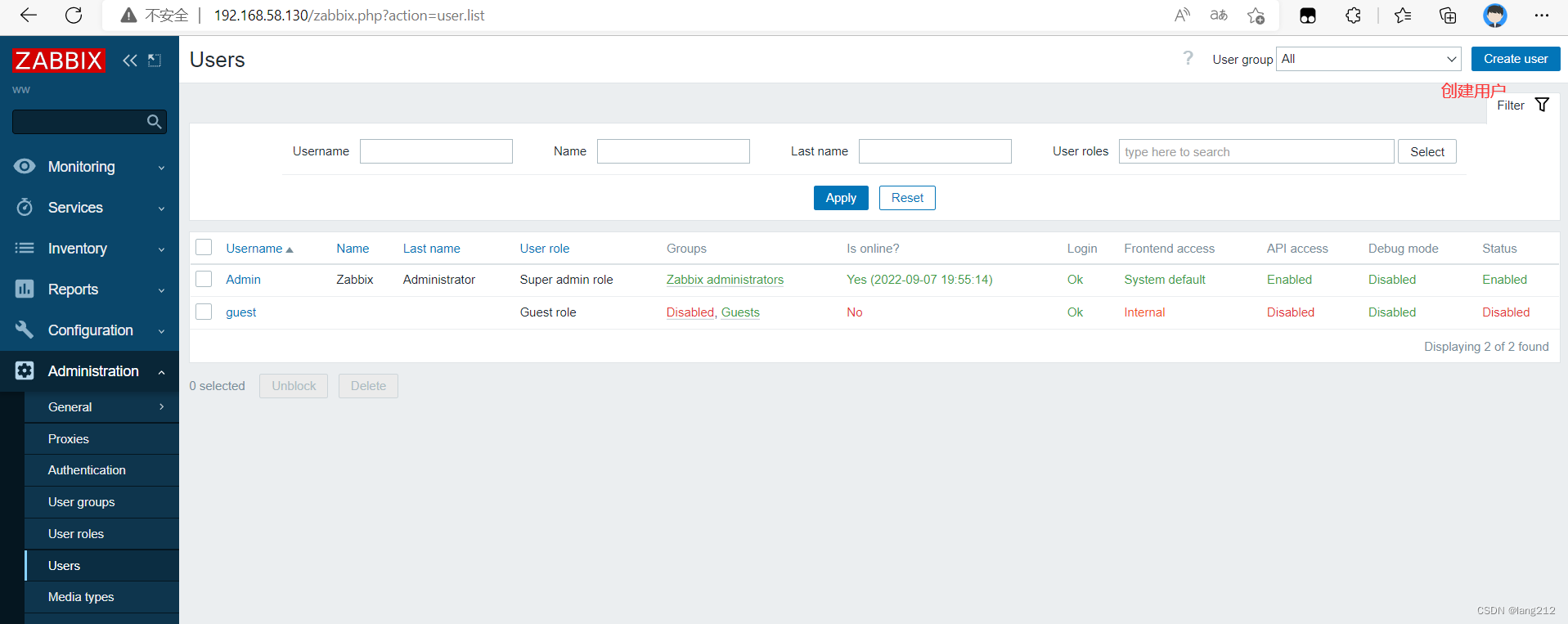Focus the Username filter field
Image resolution: width=1568 pixels, height=624 pixels.
pyautogui.click(x=436, y=151)
